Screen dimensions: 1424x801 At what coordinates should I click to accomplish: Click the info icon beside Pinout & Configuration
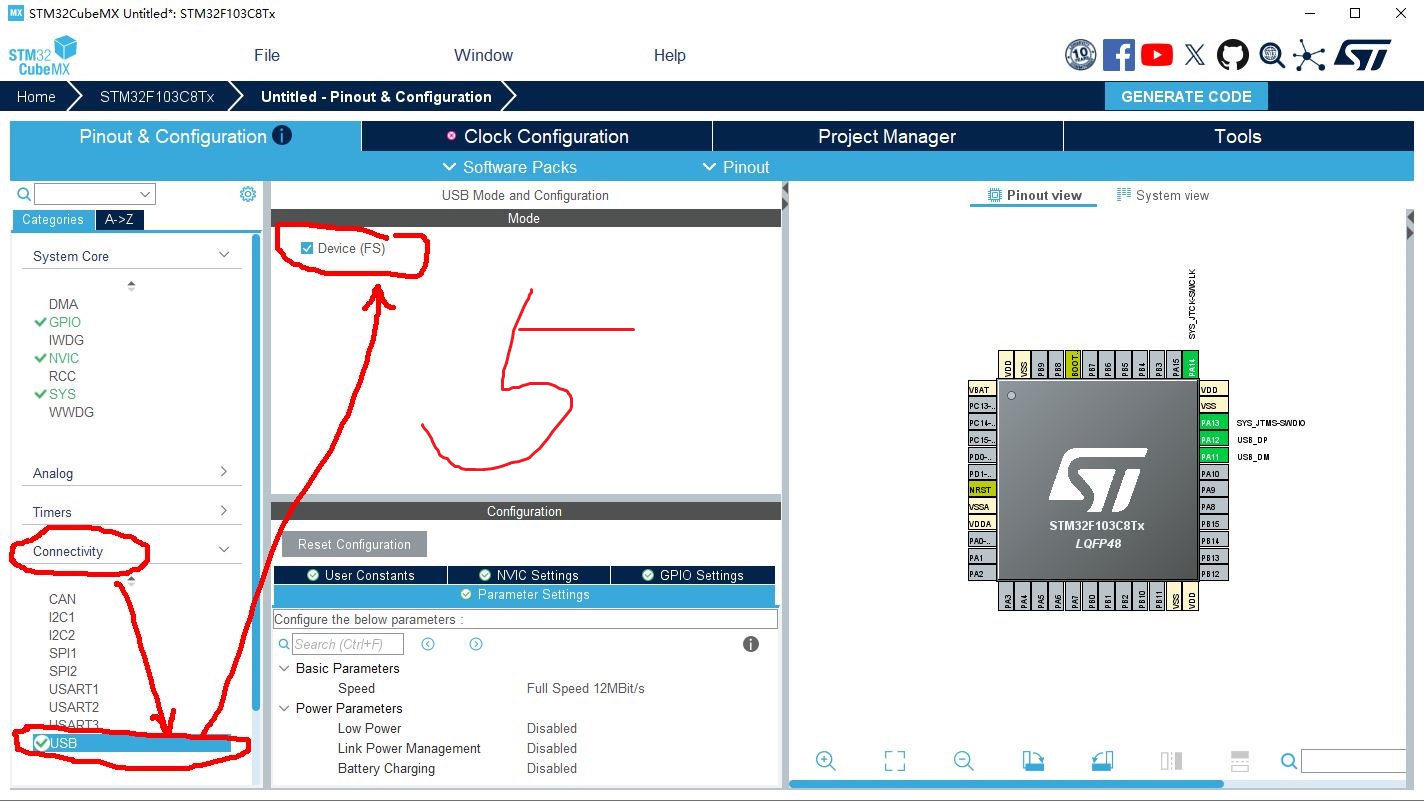pos(282,135)
